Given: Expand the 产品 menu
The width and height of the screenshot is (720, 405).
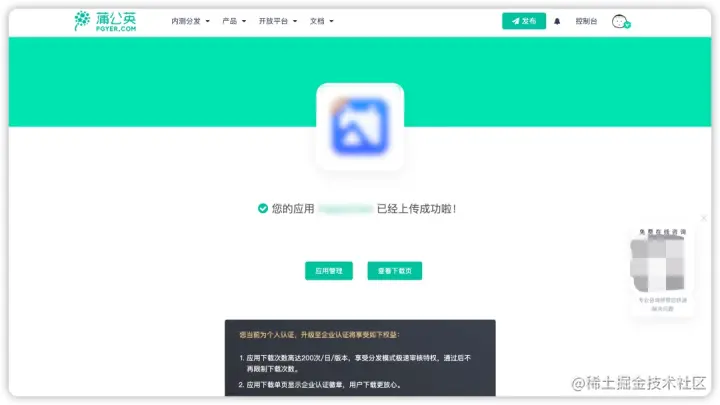Looking at the screenshot, I should (x=234, y=21).
